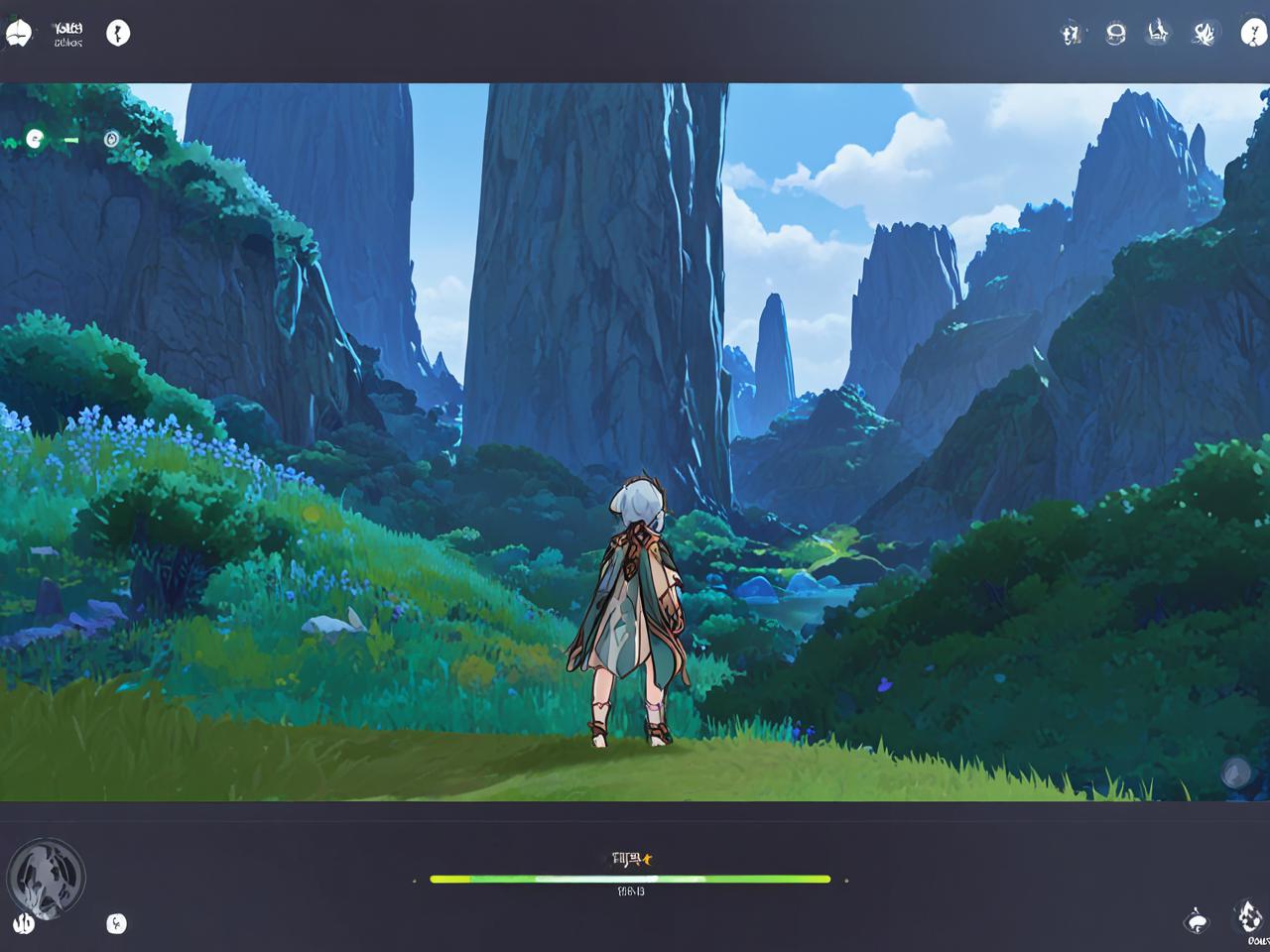Click the round white badge icon beside the top-left label
The width and height of the screenshot is (1270, 952).
[x=118, y=33]
